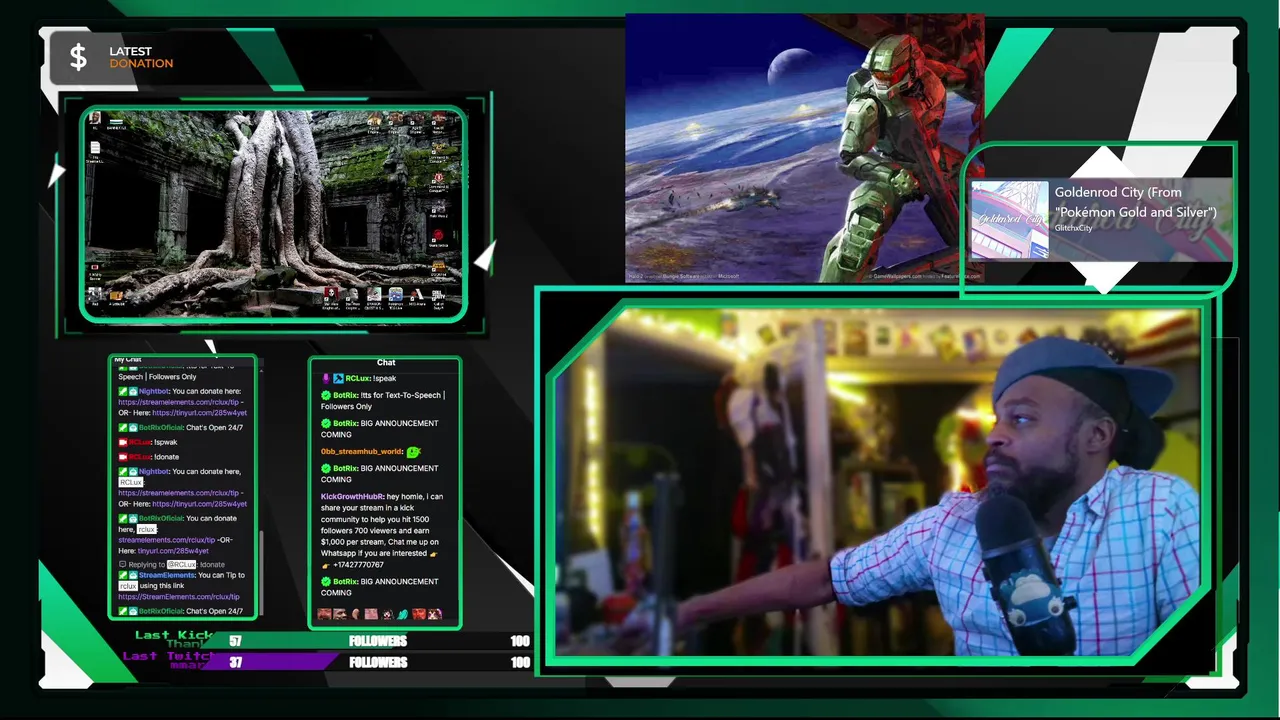Viewport: 1280px width, 720px height.
Task: Click the StreamElements username in My Chat
Action: (167, 575)
